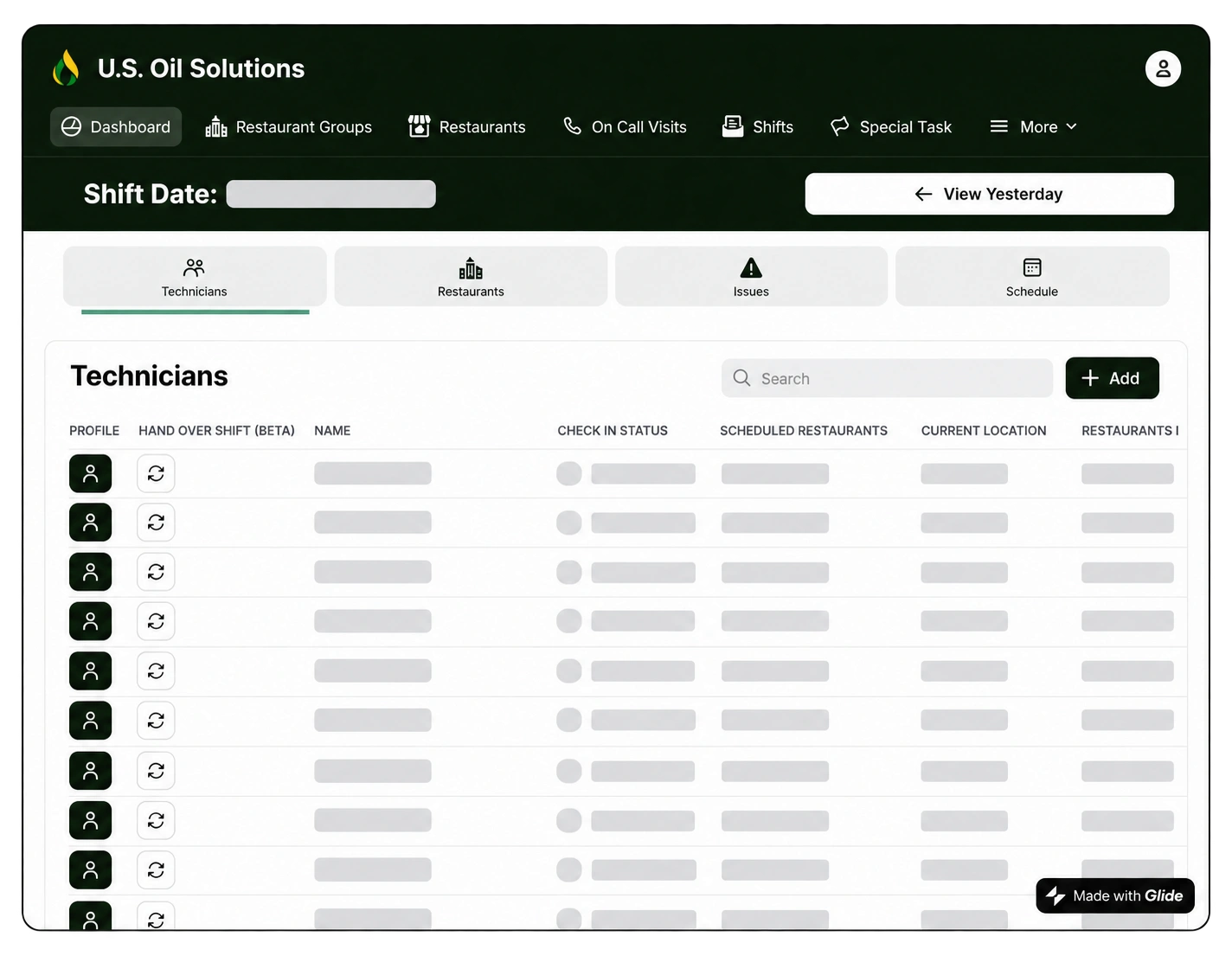Open the Schedule tab
The width and height of the screenshot is (1232, 956).
1032,277
